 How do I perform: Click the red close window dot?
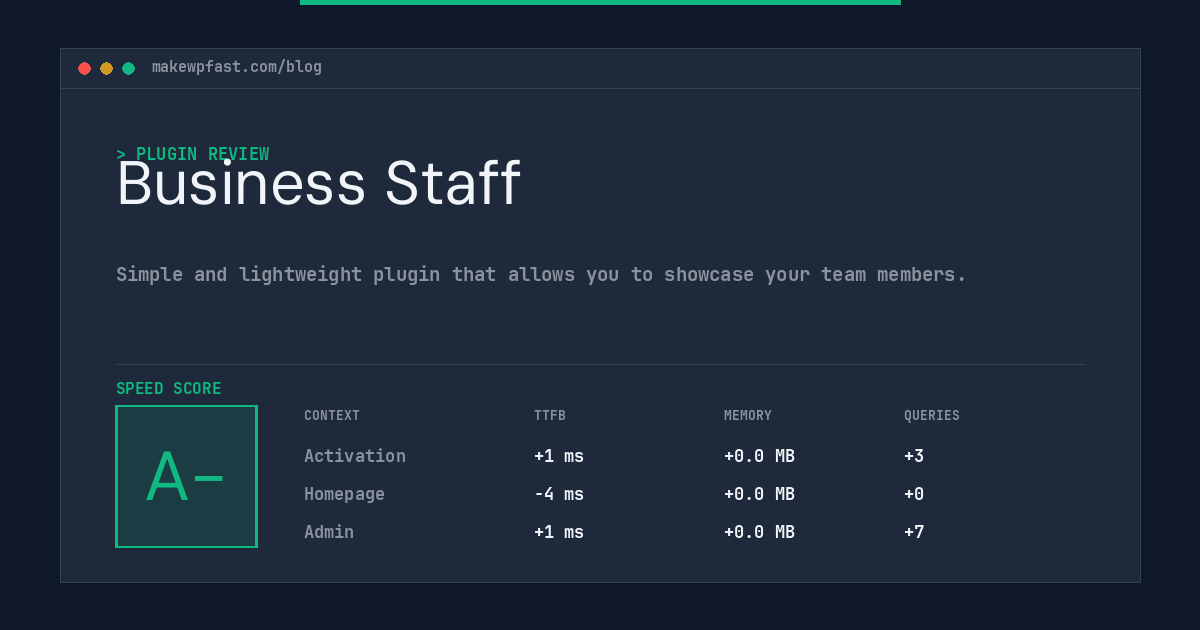pyautogui.click(x=84, y=68)
